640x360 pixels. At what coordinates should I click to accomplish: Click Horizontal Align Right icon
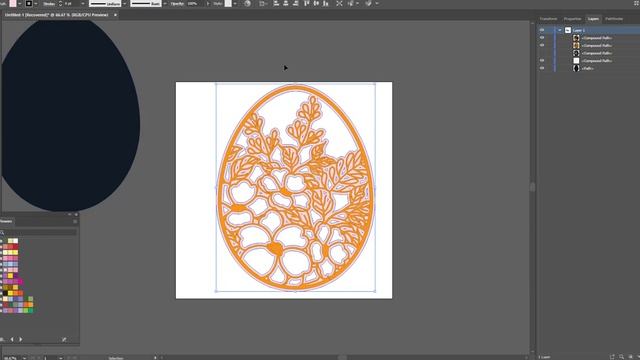click(x=295, y=3)
